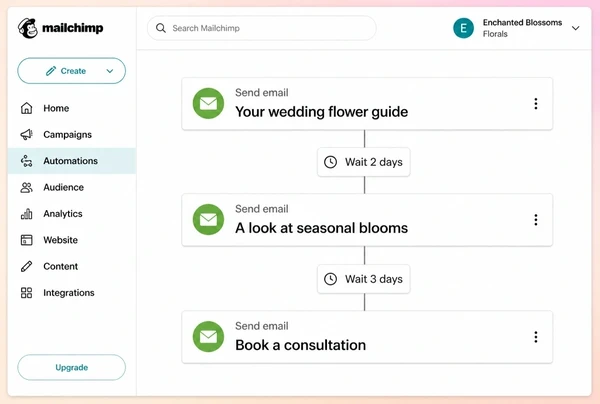Click the Florals account subtitle
The height and width of the screenshot is (404, 600).
[x=495, y=34]
